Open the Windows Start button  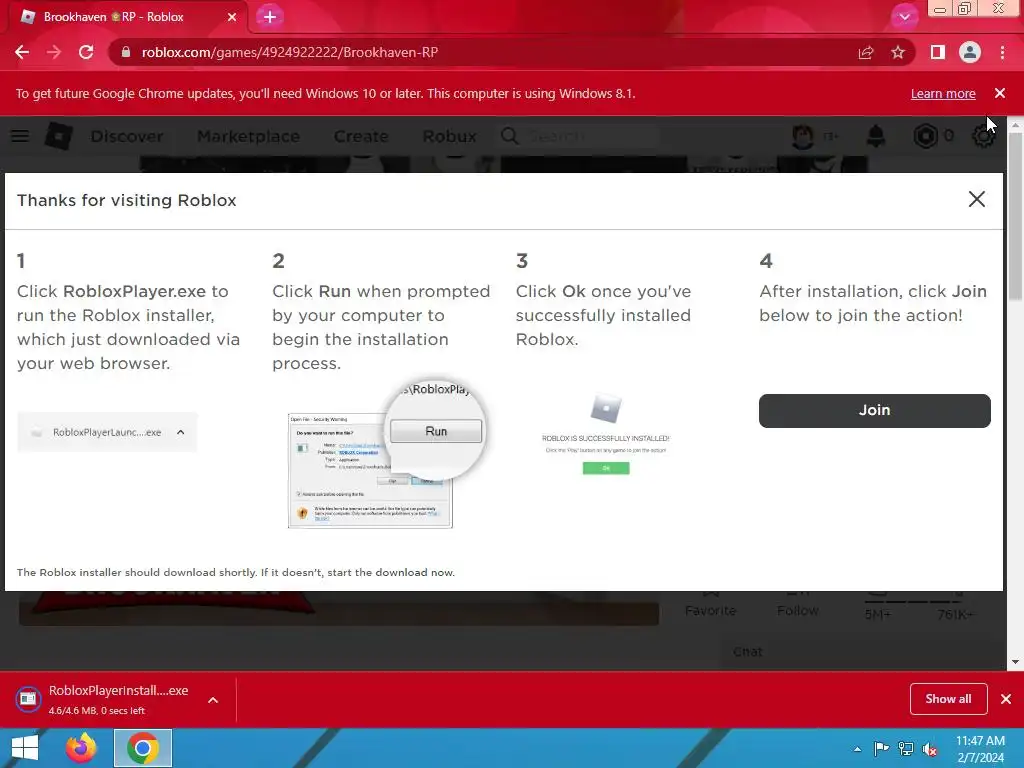point(25,748)
